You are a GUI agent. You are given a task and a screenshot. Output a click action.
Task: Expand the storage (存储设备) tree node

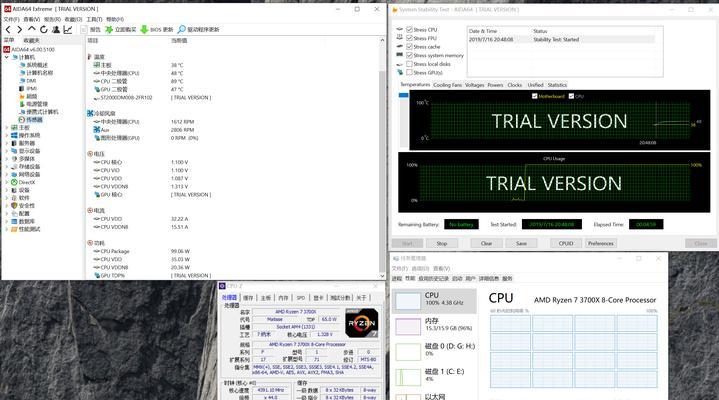tap(6, 167)
